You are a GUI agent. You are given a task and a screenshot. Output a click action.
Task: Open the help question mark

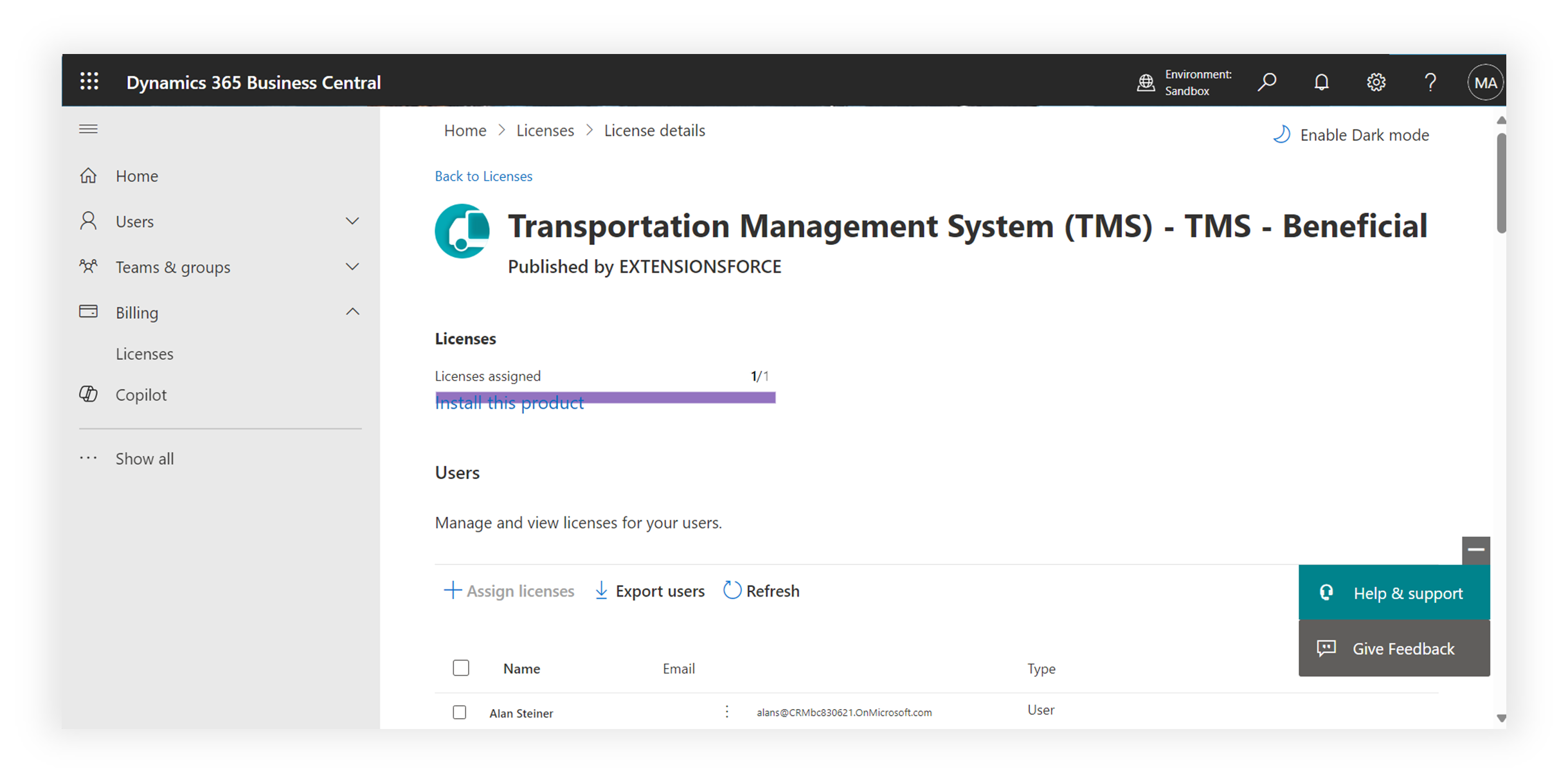click(1430, 82)
